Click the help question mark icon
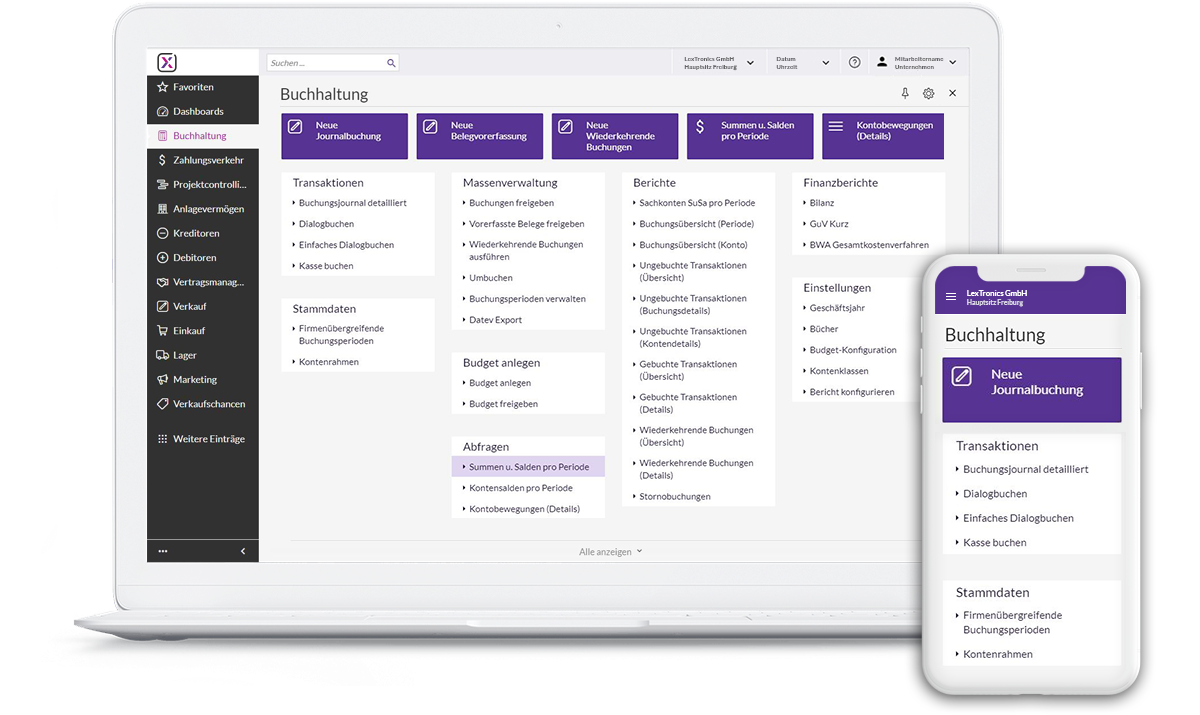This screenshot has width=1200, height=715. tap(854, 62)
